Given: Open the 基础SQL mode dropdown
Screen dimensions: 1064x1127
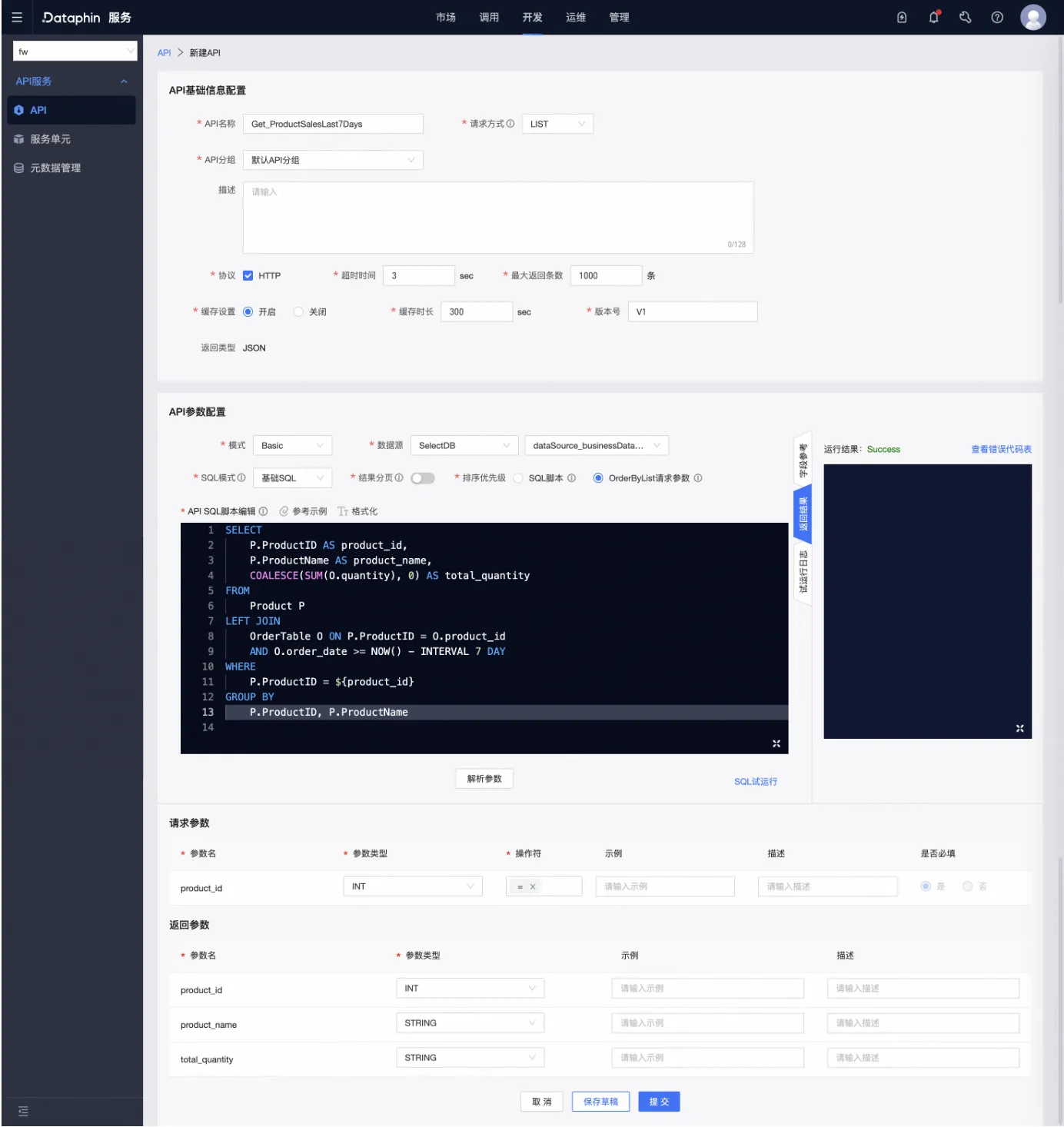Looking at the screenshot, I should pyautogui.click(x=292, y=477).
